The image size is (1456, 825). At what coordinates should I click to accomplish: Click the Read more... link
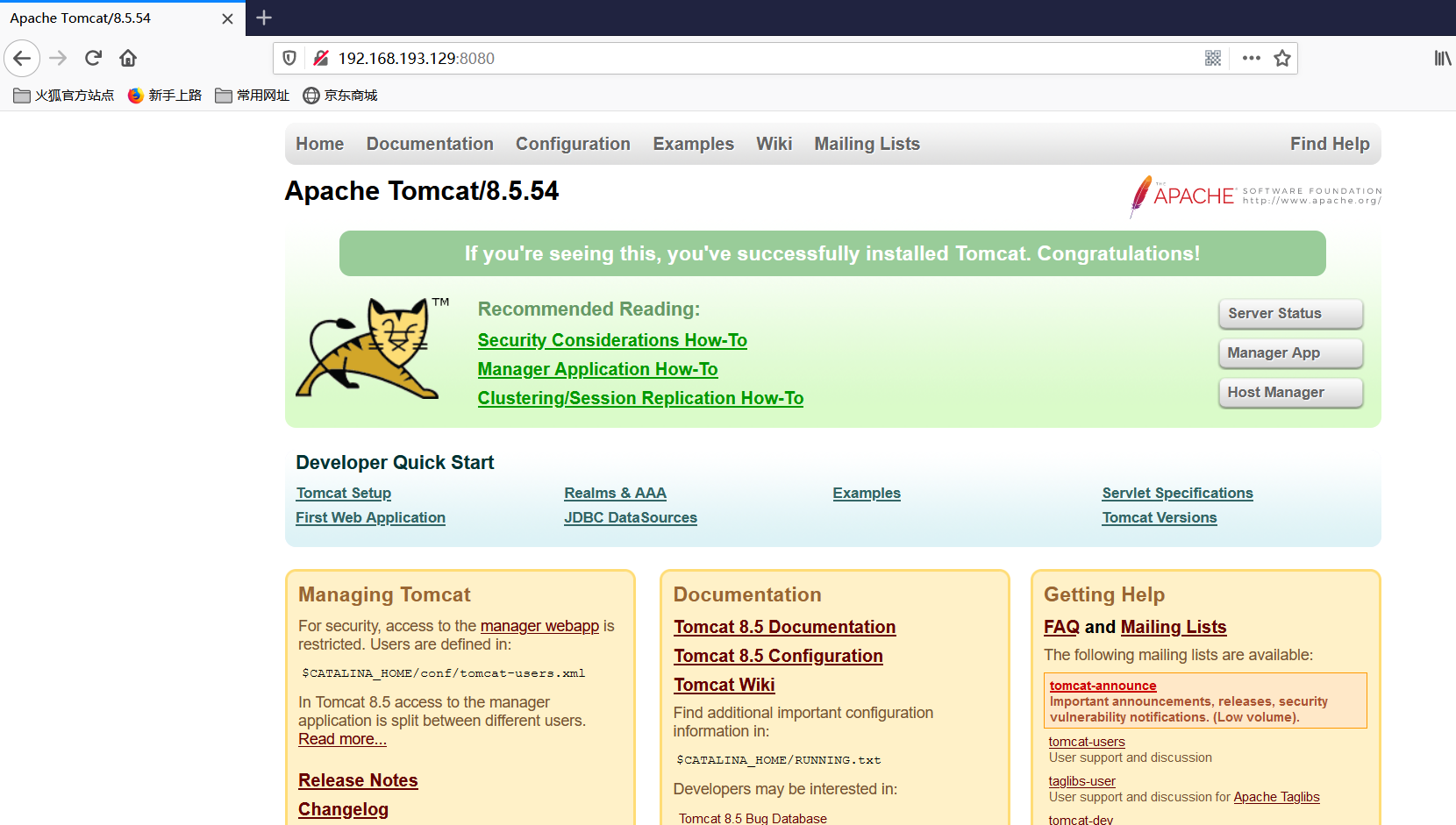click(x=342, y=739)
